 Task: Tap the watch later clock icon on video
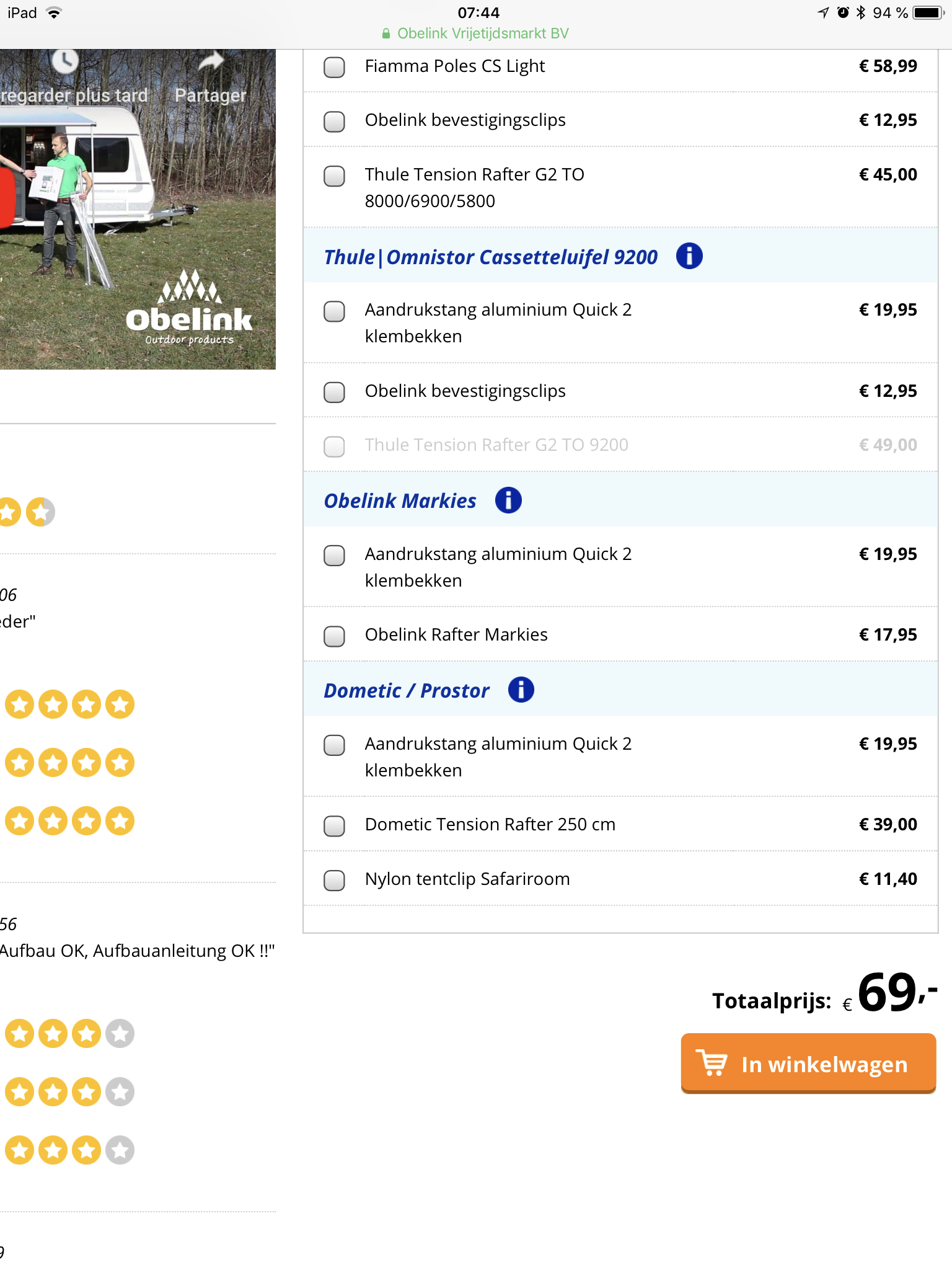coord(65,61)
